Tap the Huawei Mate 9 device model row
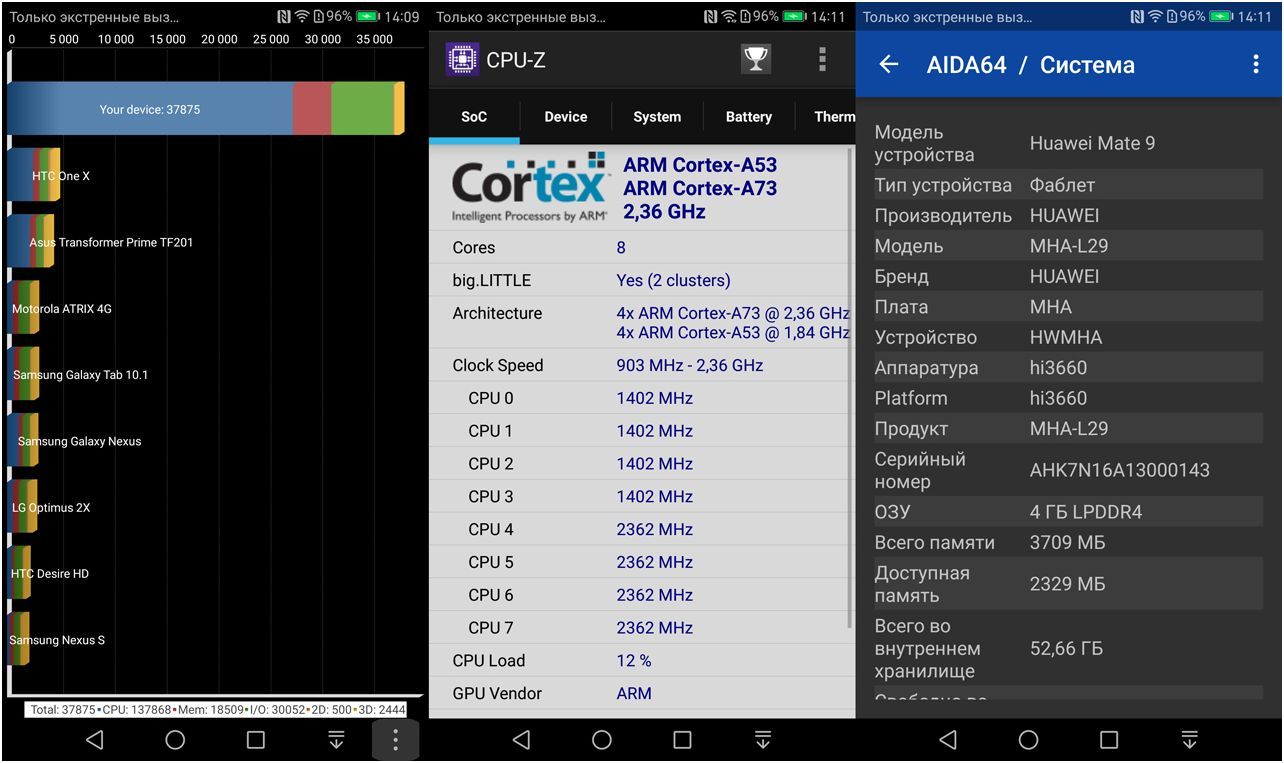 (x=1068, y=144)
